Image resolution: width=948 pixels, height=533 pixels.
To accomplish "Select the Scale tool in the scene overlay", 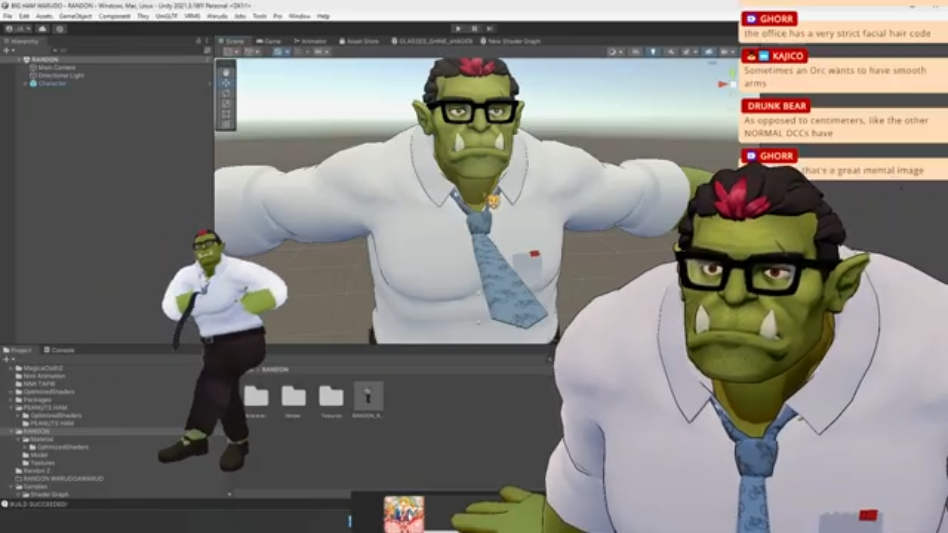I will point(226,104).
